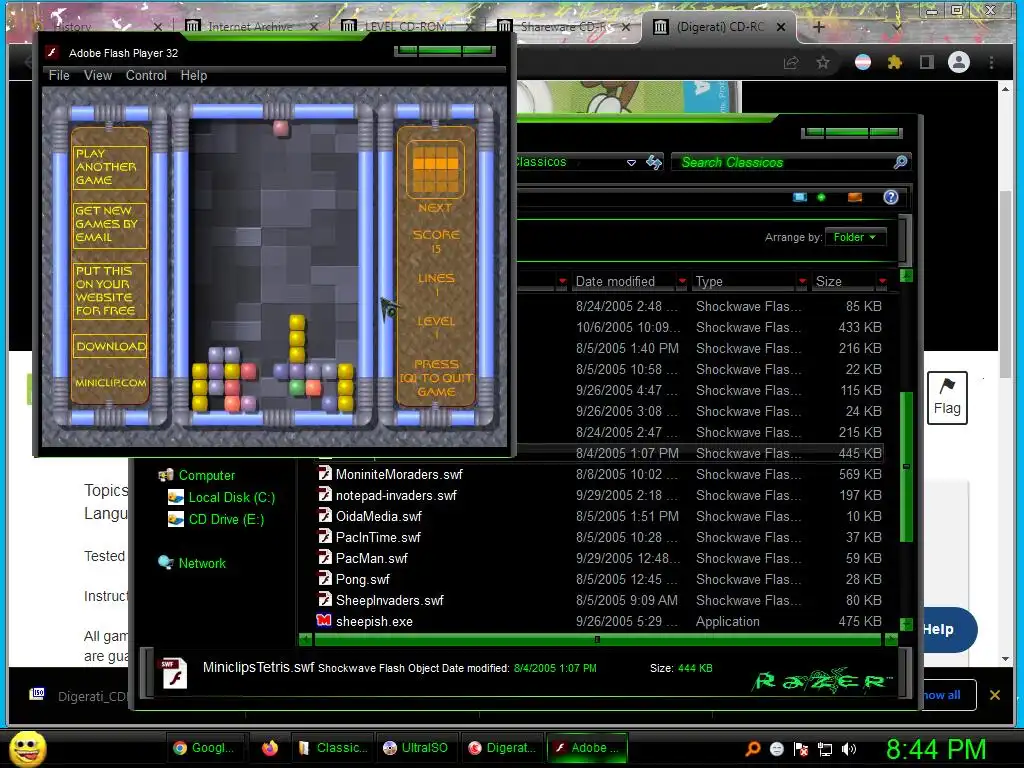This screenshot has width=1024, height=768.
Task: Click the sheepish.exe application icon
Action: tap(324, 620)
